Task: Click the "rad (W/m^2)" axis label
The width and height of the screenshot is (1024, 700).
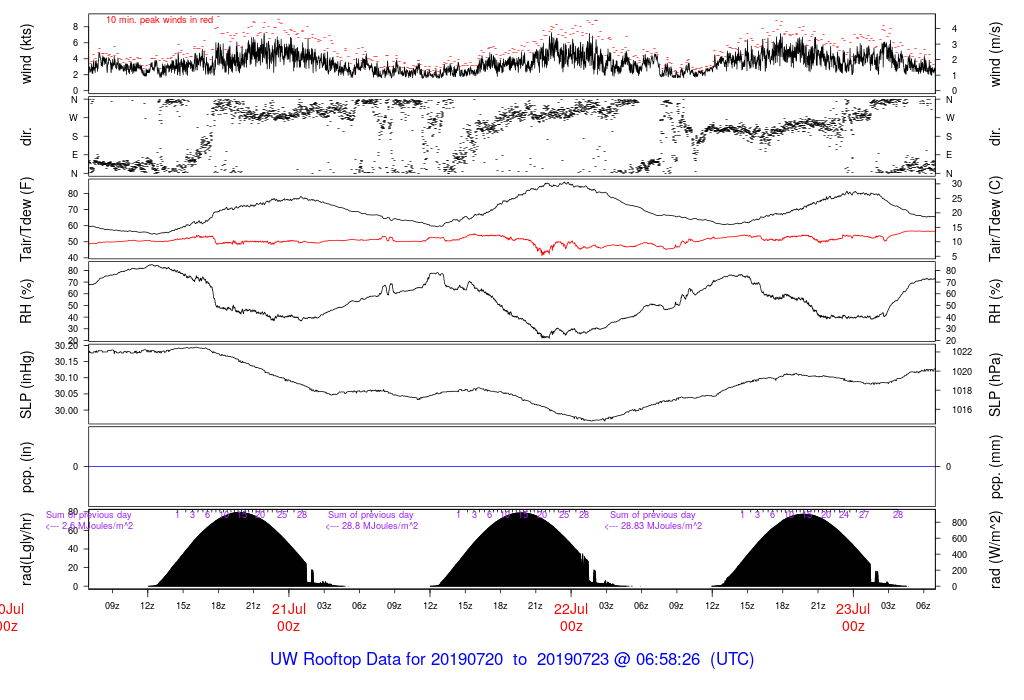Action: (x=997, y=548)
